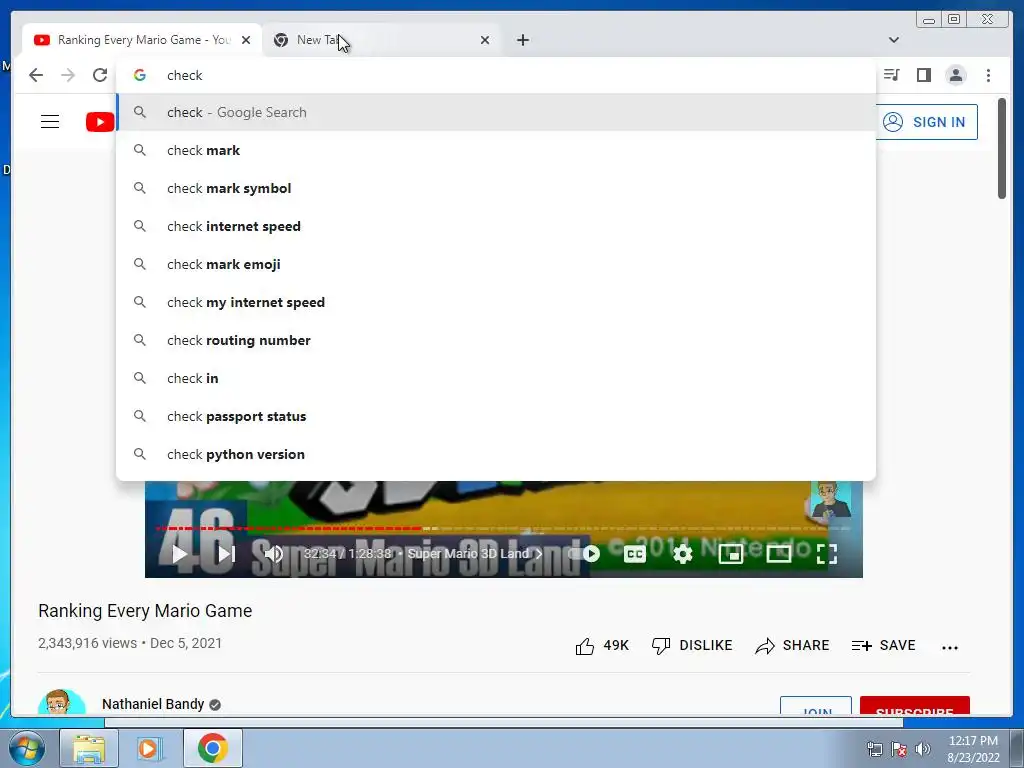Click SAVE to add to playlist
Image resolution: width=1024 pixels, height=768 pixels.
point(883,645)
